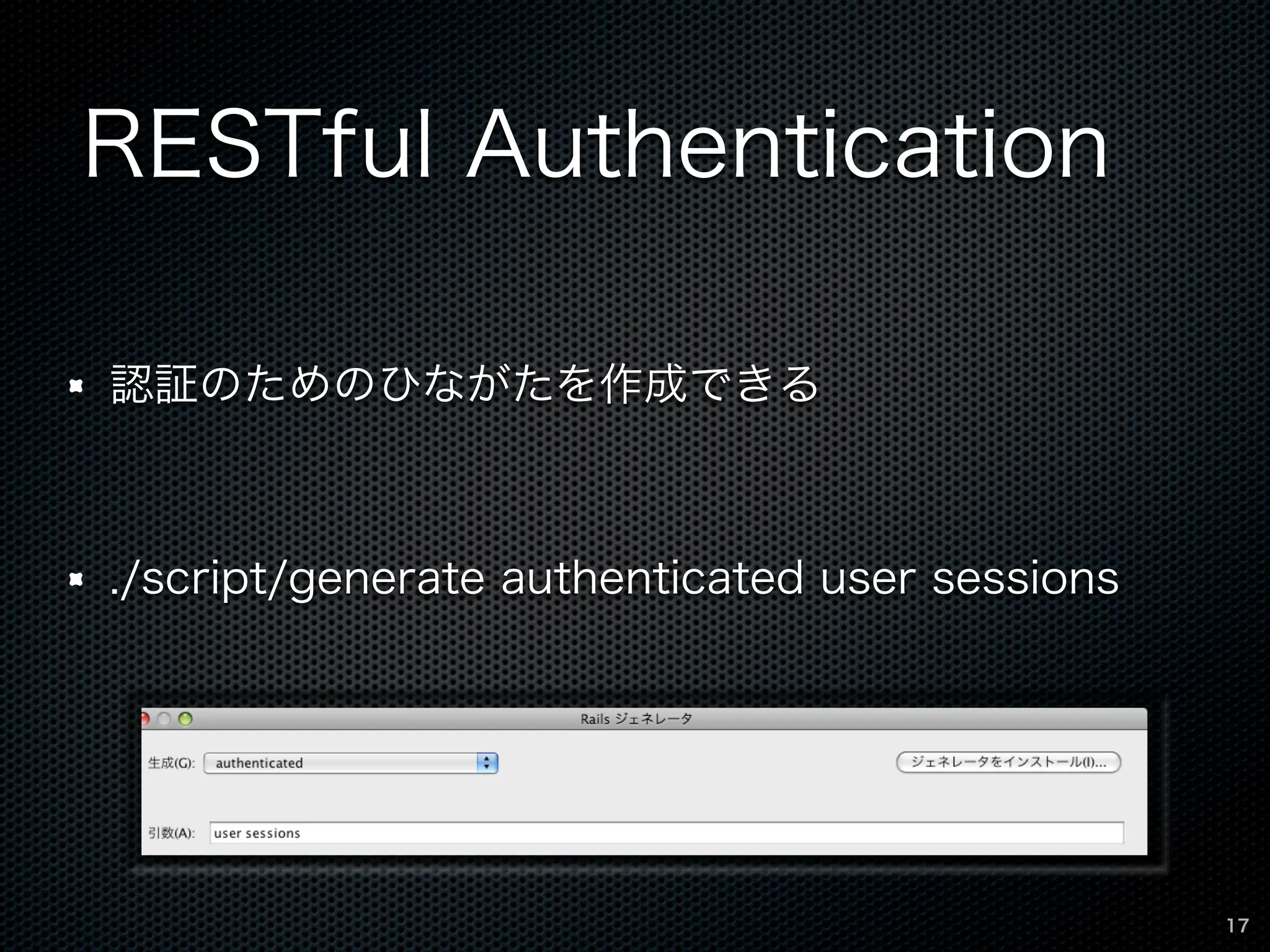Click the ジェネレータをインストール(I)... button

tap(1009, 762)
